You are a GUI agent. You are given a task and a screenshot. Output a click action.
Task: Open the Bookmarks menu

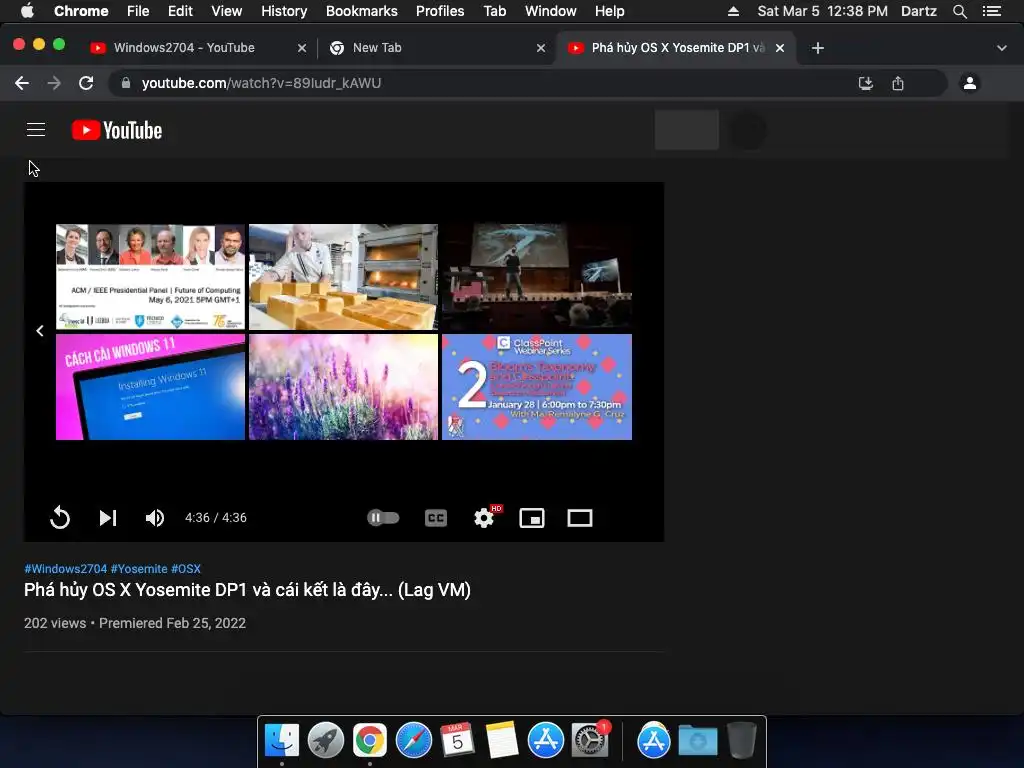pos(362,11)
